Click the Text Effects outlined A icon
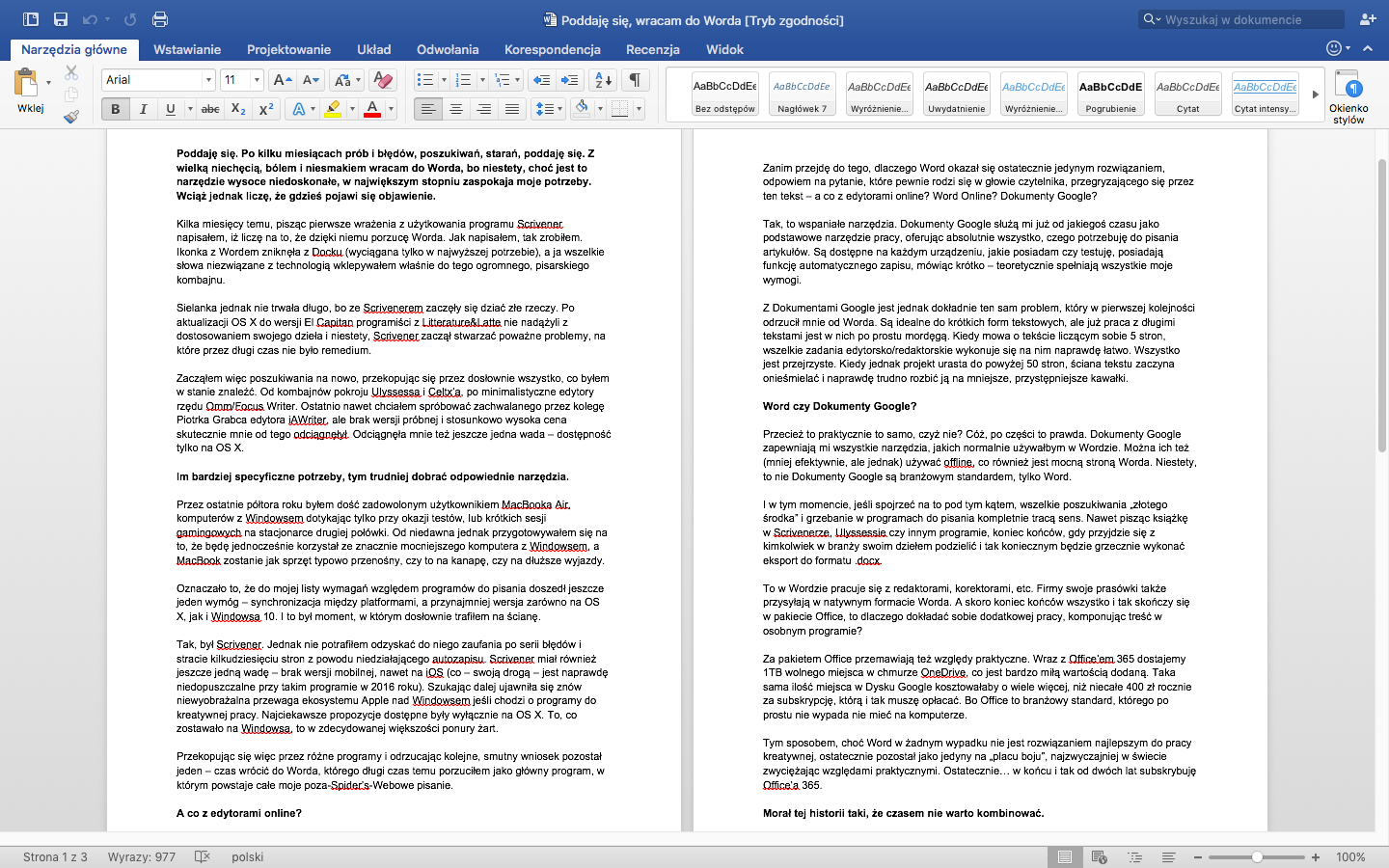Screen dimensions: 1389x868 coord(299,109)
